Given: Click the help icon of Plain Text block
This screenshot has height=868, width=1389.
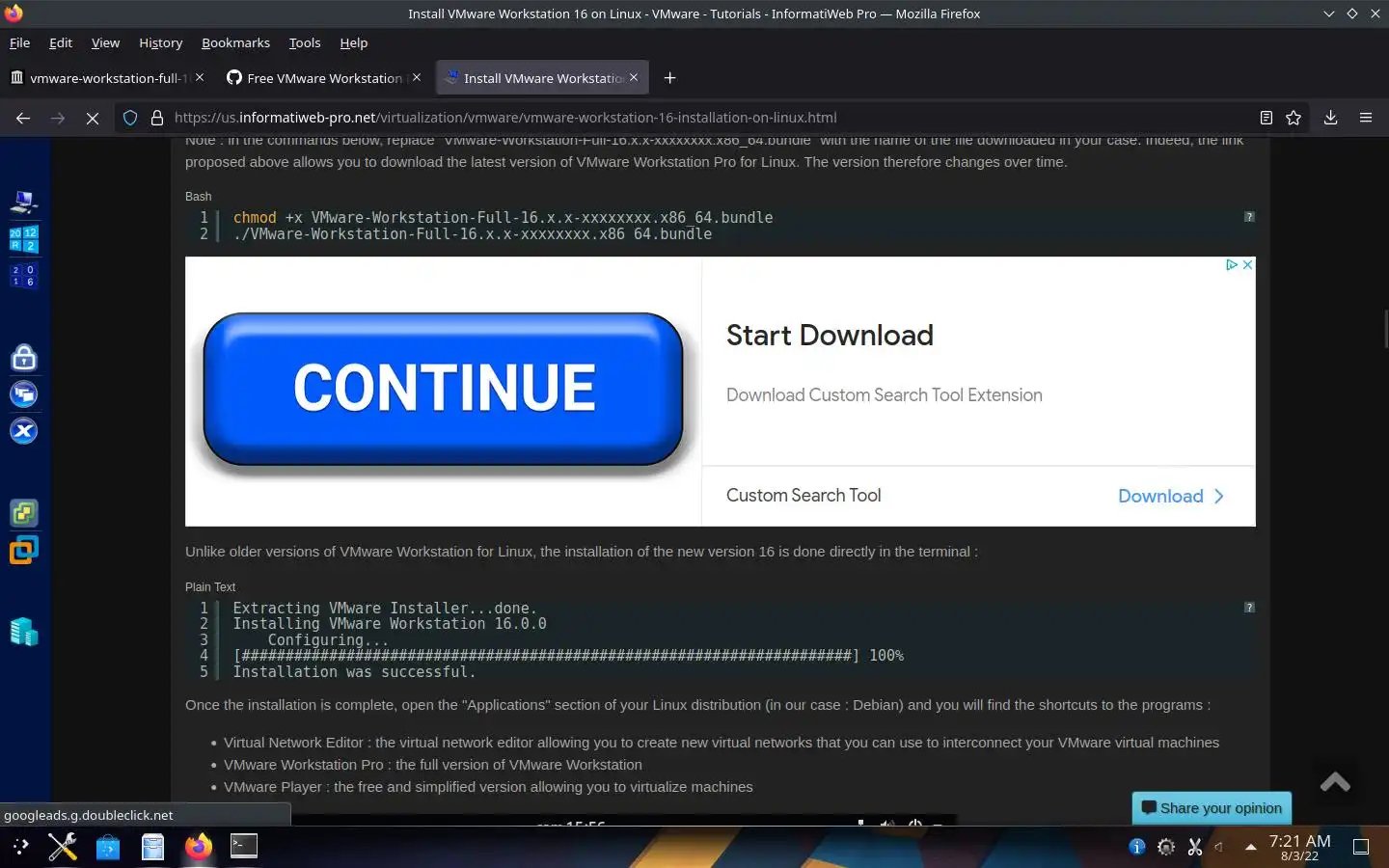Looking at the screenshot, I should pyautogui.click(x=1249, y=608).
